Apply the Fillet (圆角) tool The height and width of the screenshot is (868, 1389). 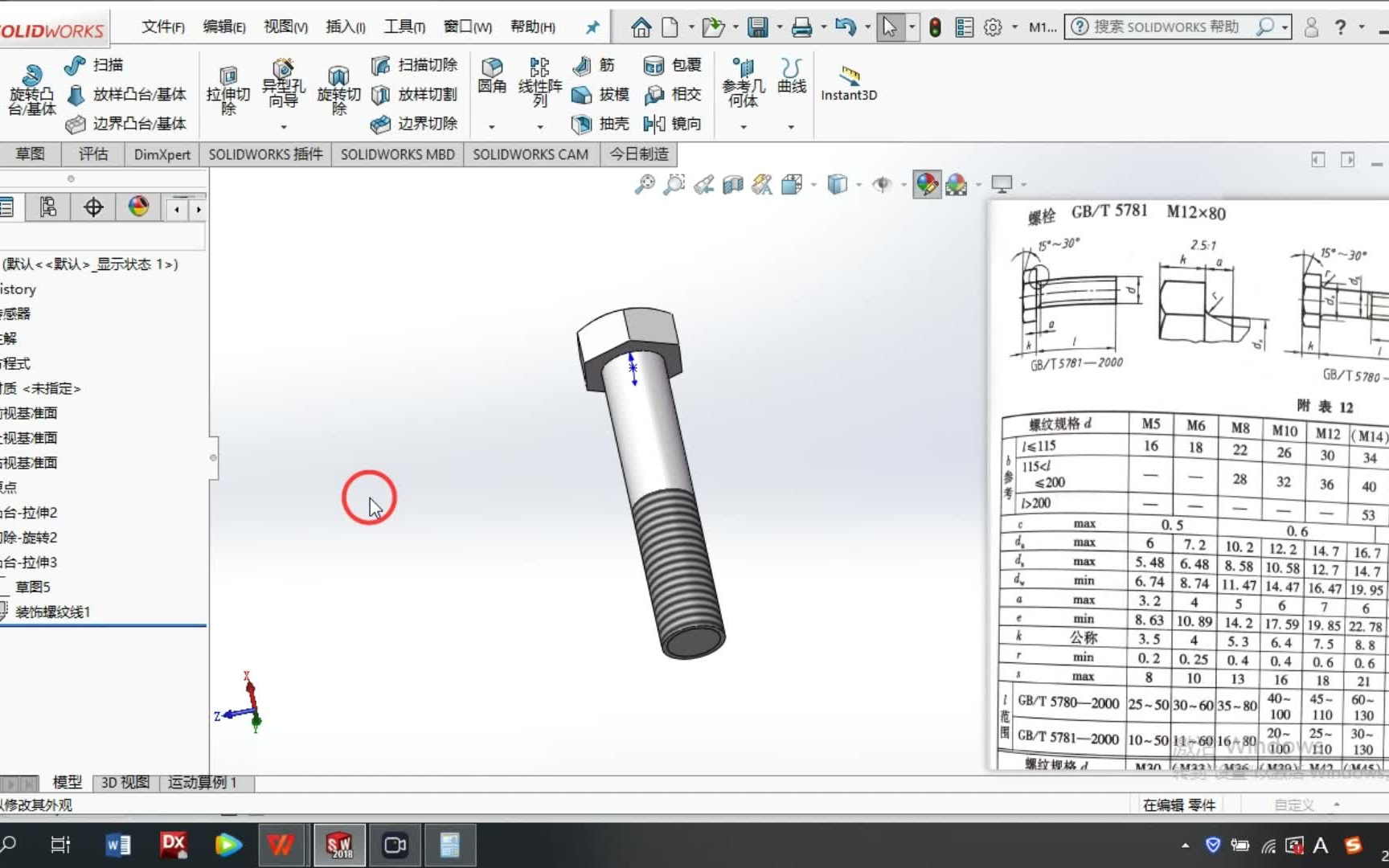(492, 76)
